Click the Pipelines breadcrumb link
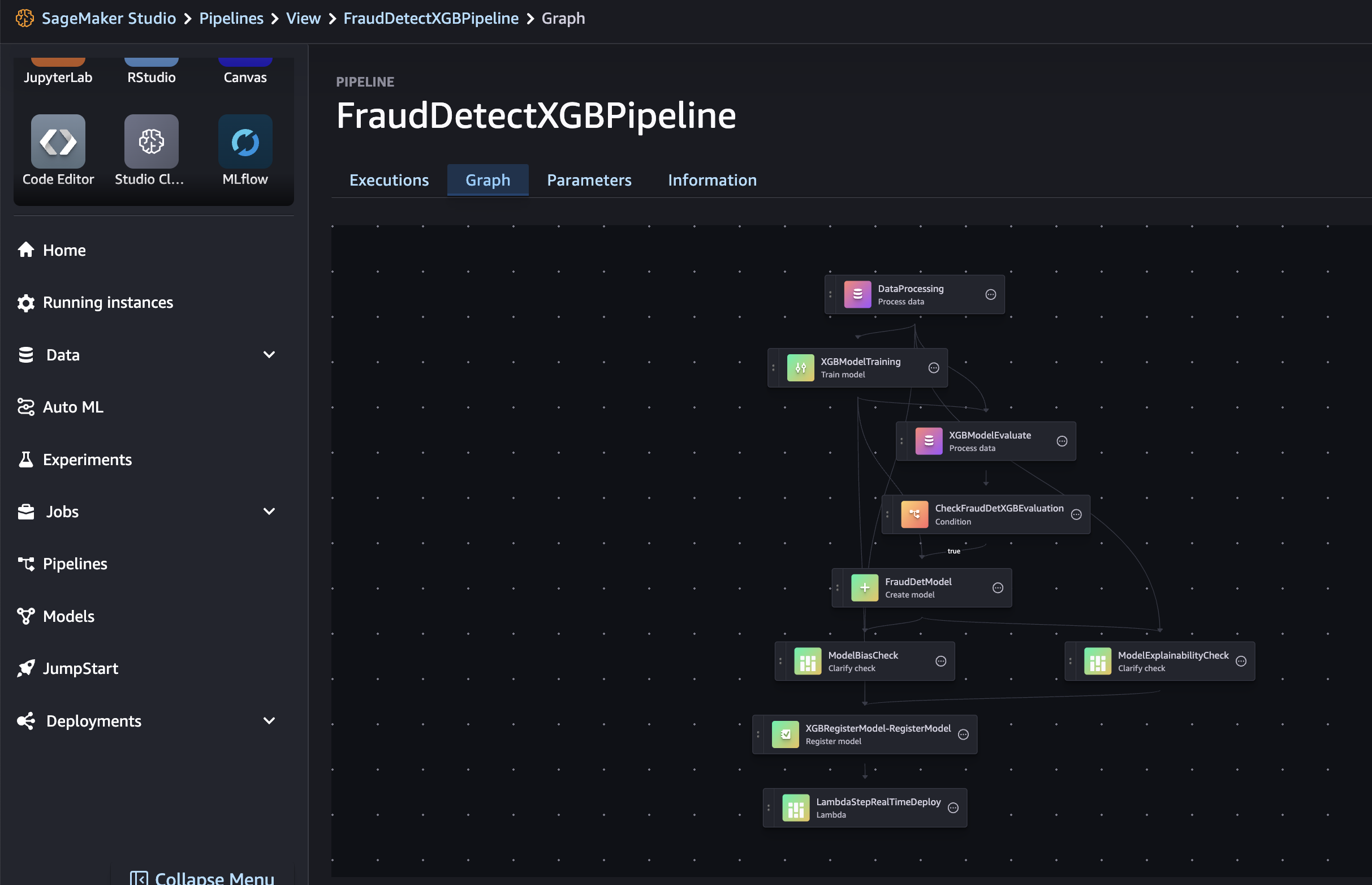Image resolution: width=1372 pixels, height=885 pixels. tap(231, 18)
